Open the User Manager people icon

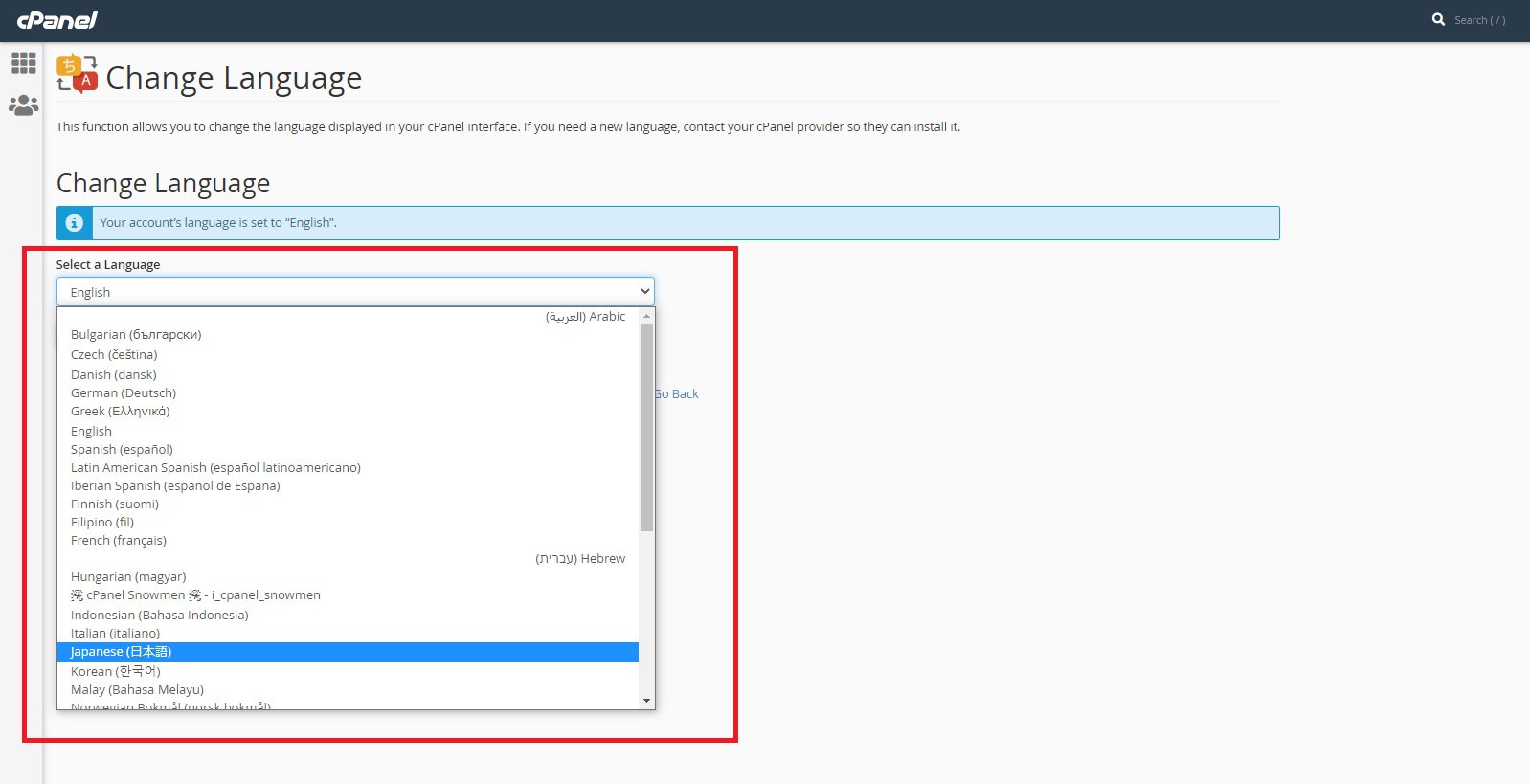coord(24,105)
